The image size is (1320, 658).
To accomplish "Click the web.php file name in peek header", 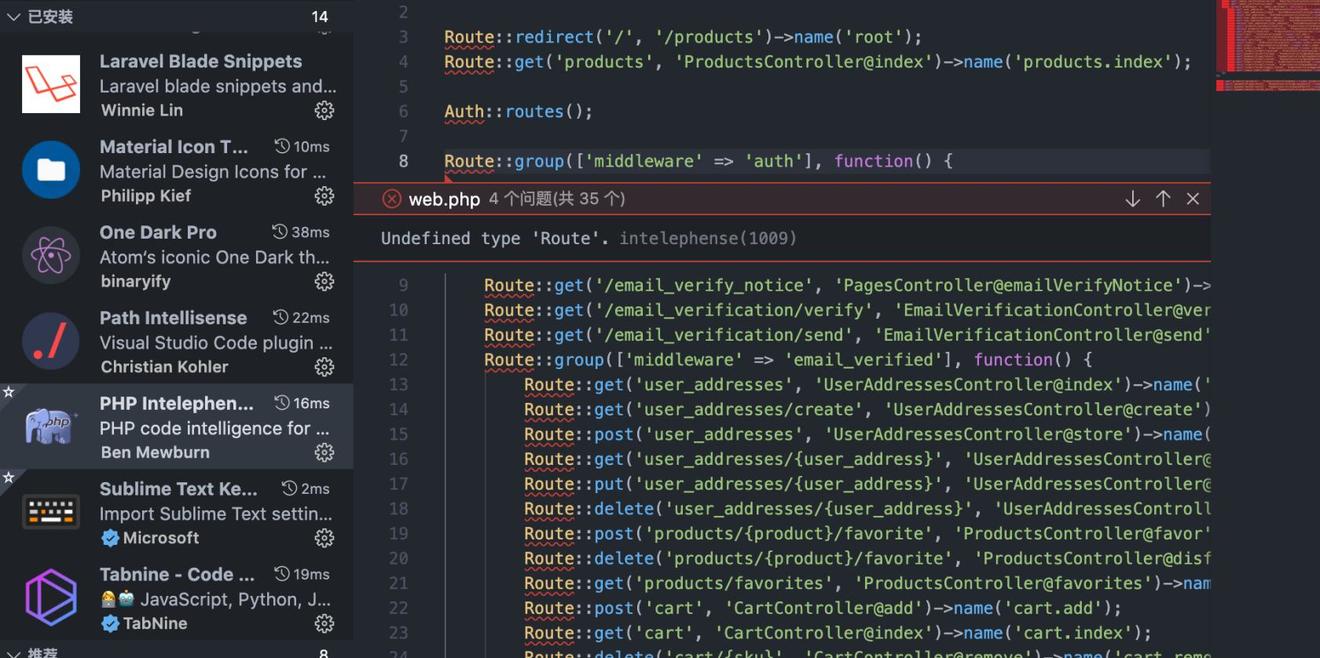I will point(444,199).
